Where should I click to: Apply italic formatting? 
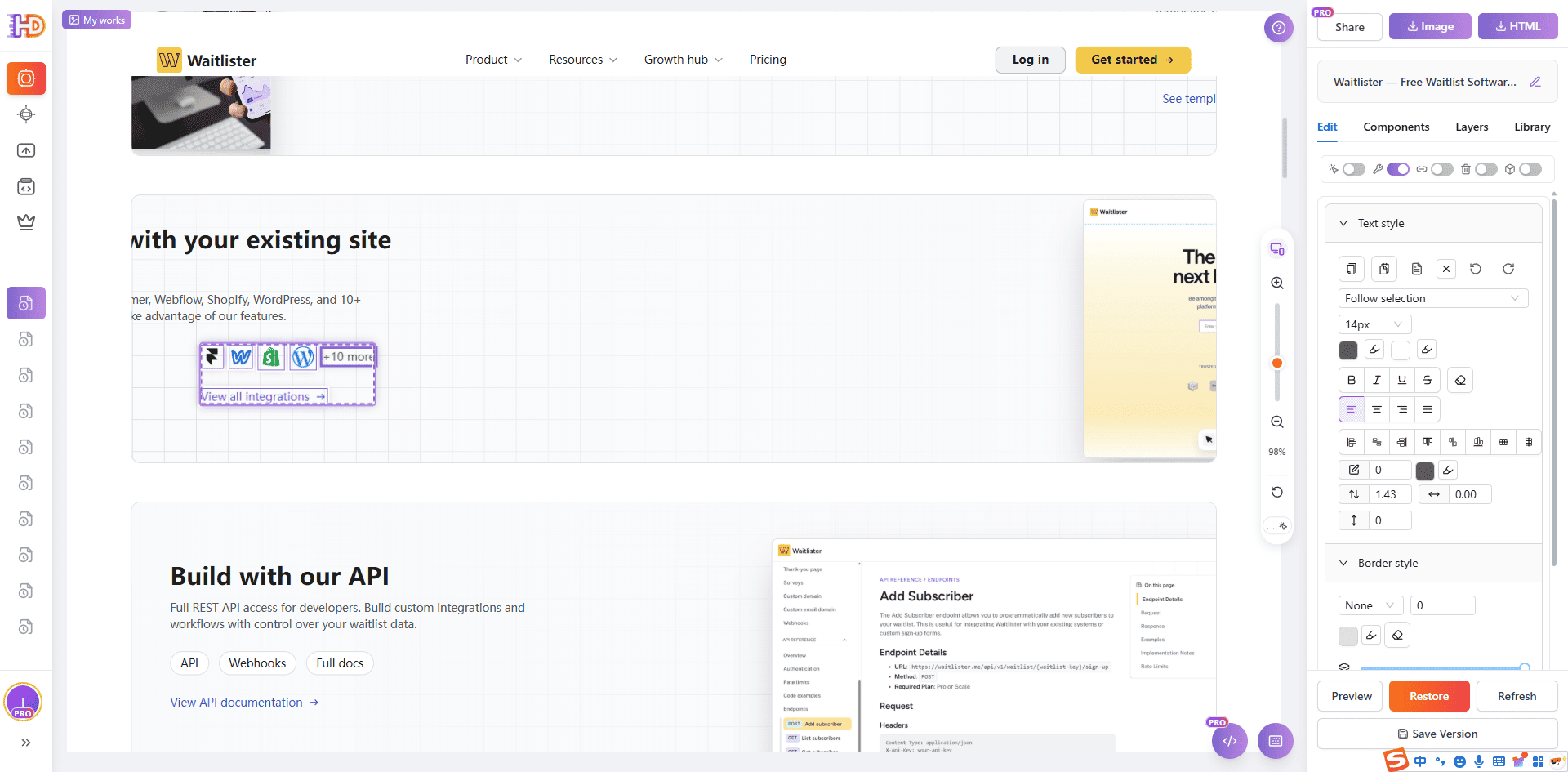(1377, 380)
